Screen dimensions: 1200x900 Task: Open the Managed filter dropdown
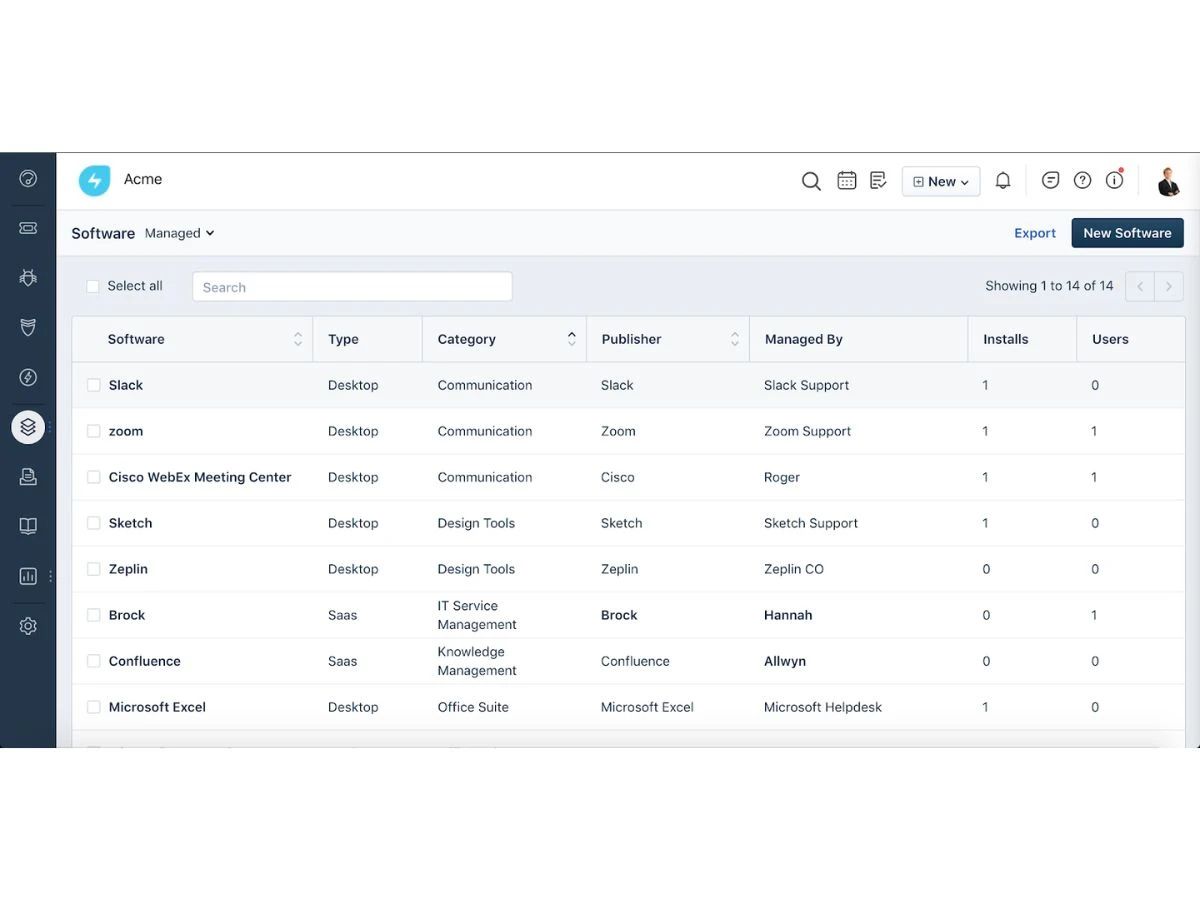pos(180,233)
